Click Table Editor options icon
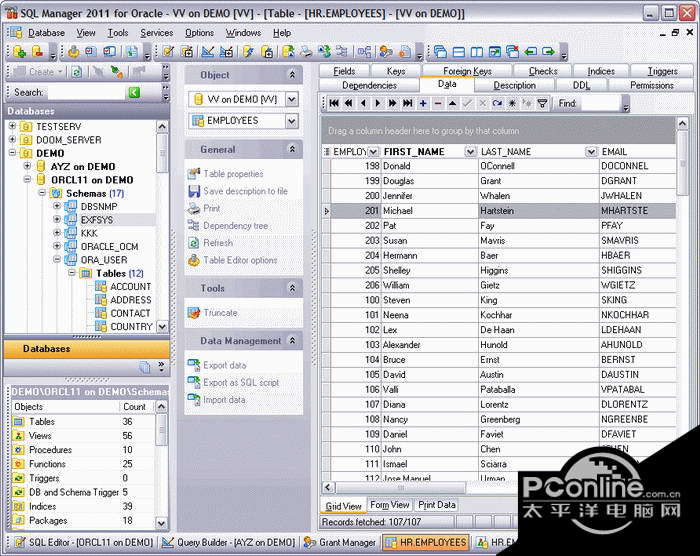Image resolution: width=700 pixels, height=556 pixels. (x=194, y=260)
